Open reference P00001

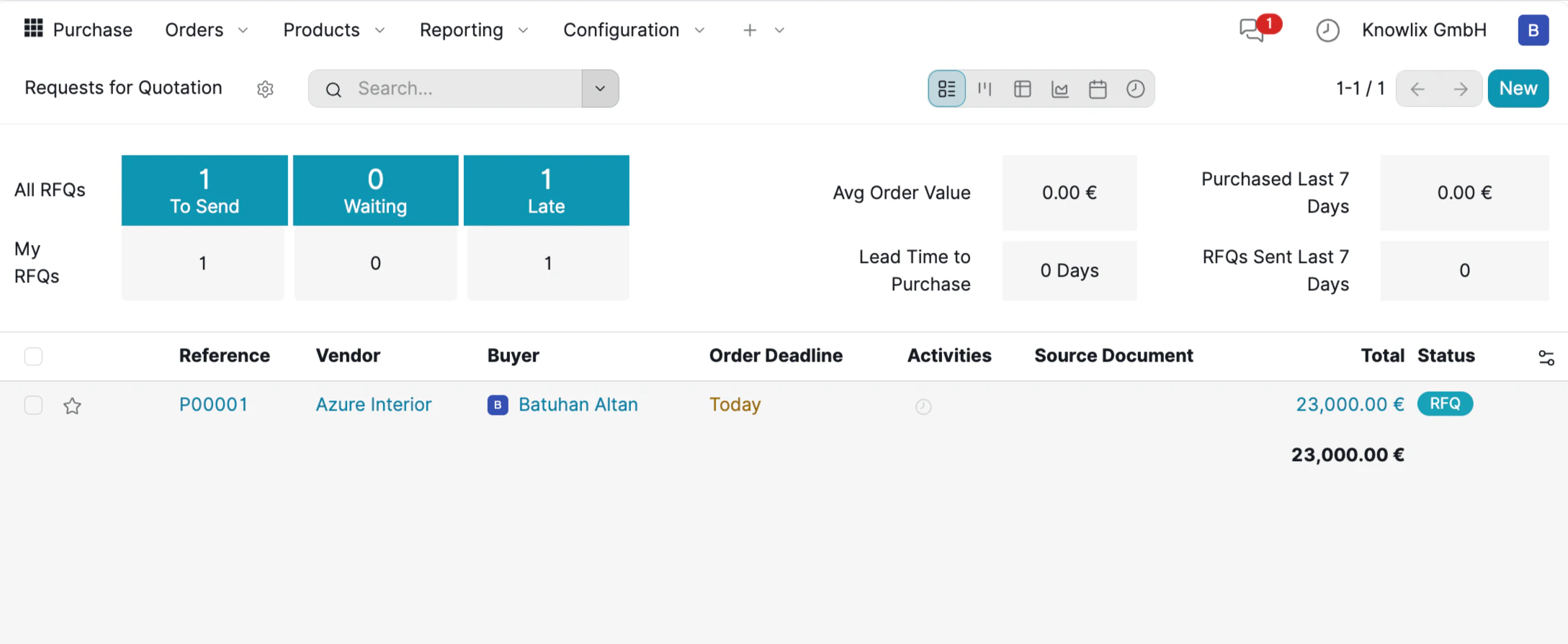[213, 405]
